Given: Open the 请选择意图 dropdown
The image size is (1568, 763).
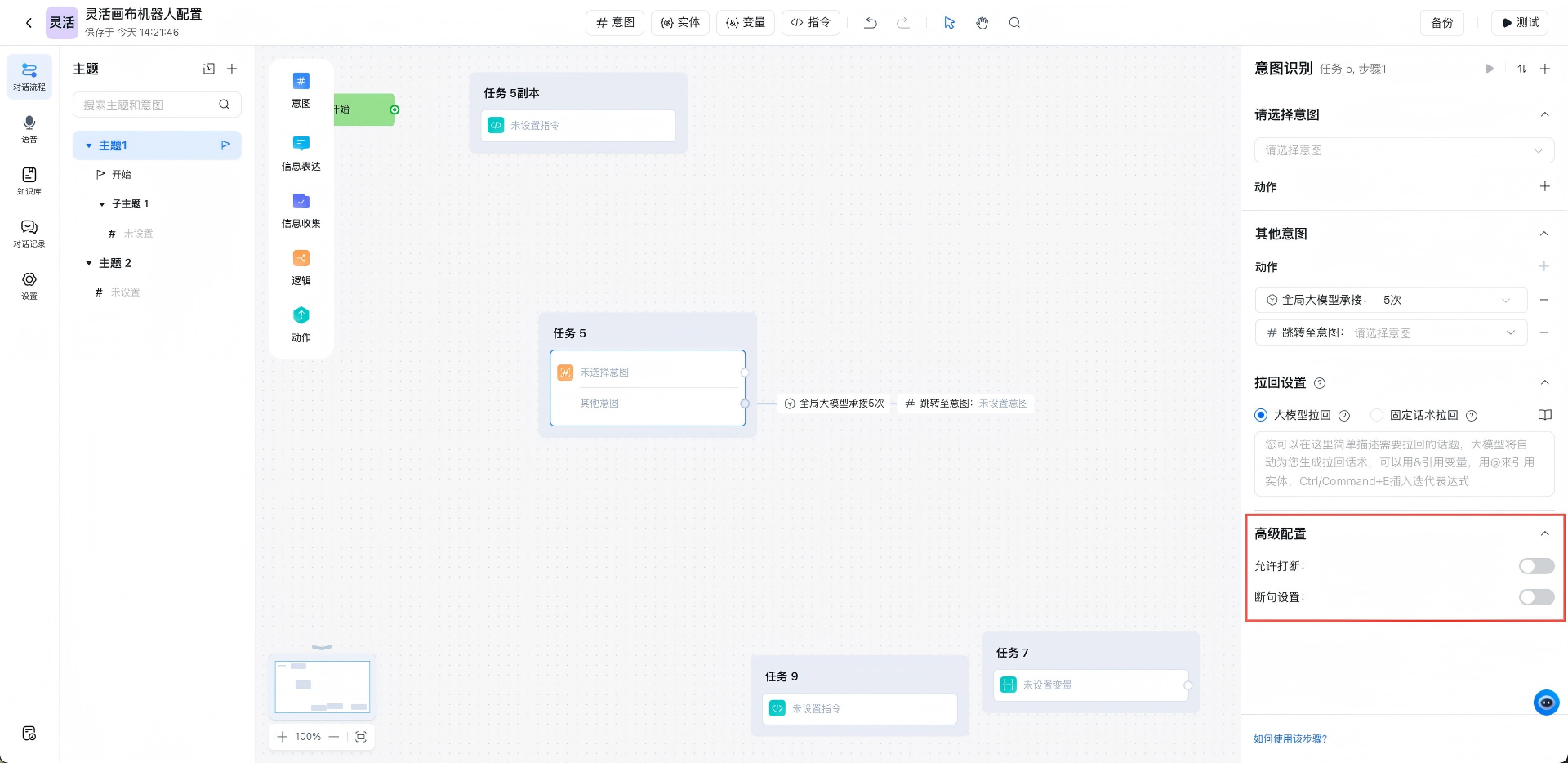Looking at the screenshot, I should point(1403,150).
